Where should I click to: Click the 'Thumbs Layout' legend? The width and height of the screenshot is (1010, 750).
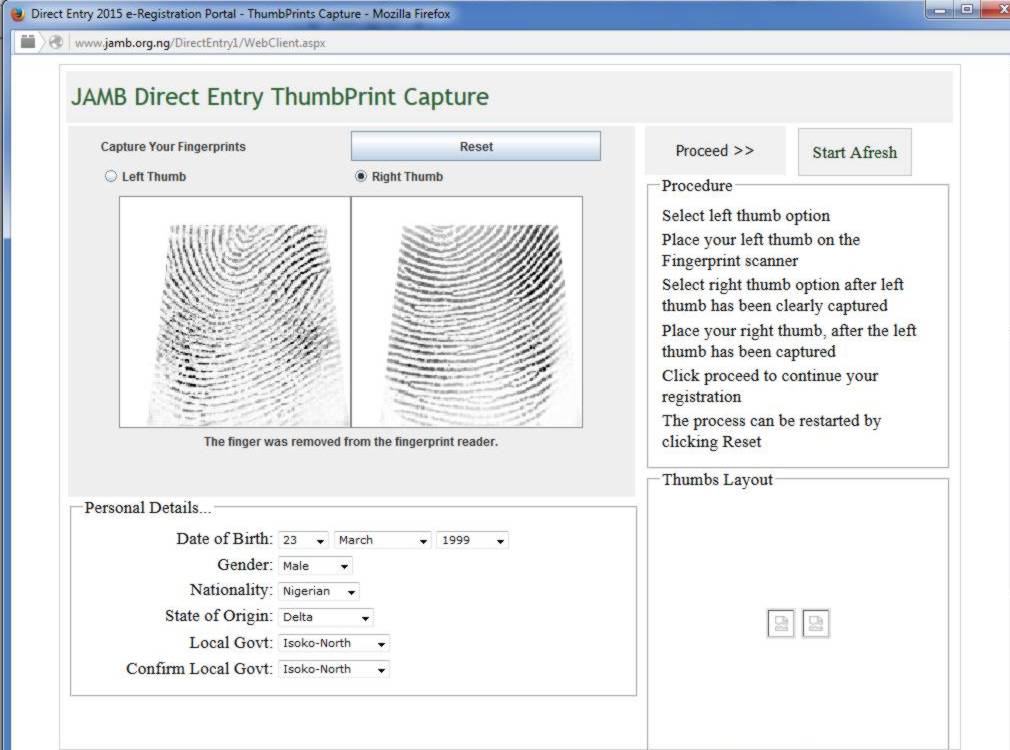click(x=717, y=479)
